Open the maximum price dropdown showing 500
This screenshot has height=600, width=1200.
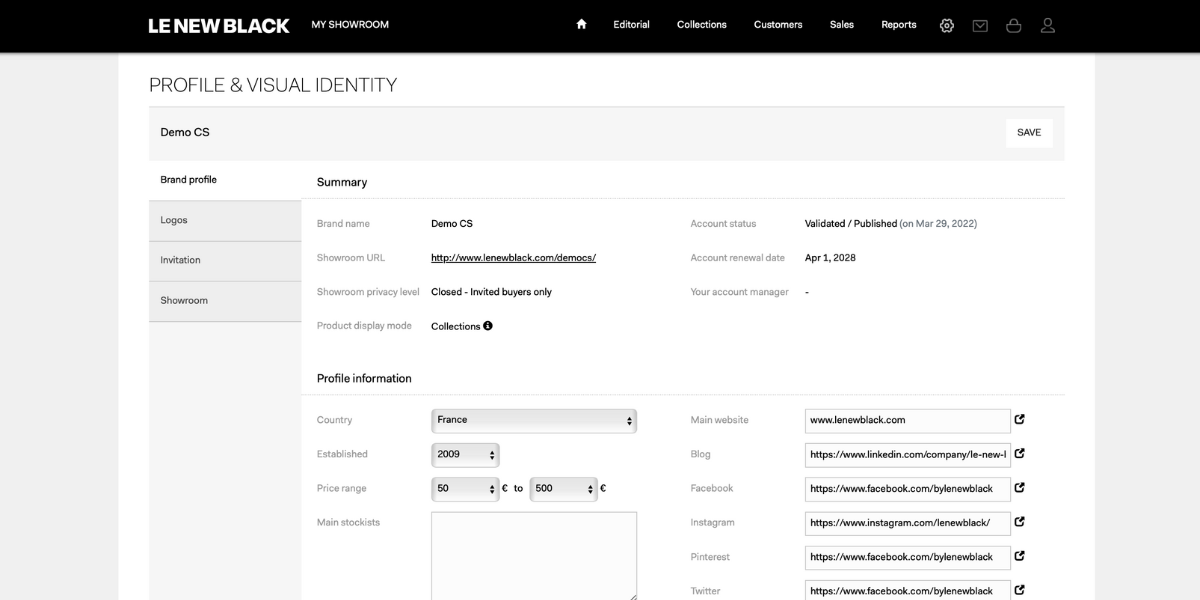[x=563, y=489]
